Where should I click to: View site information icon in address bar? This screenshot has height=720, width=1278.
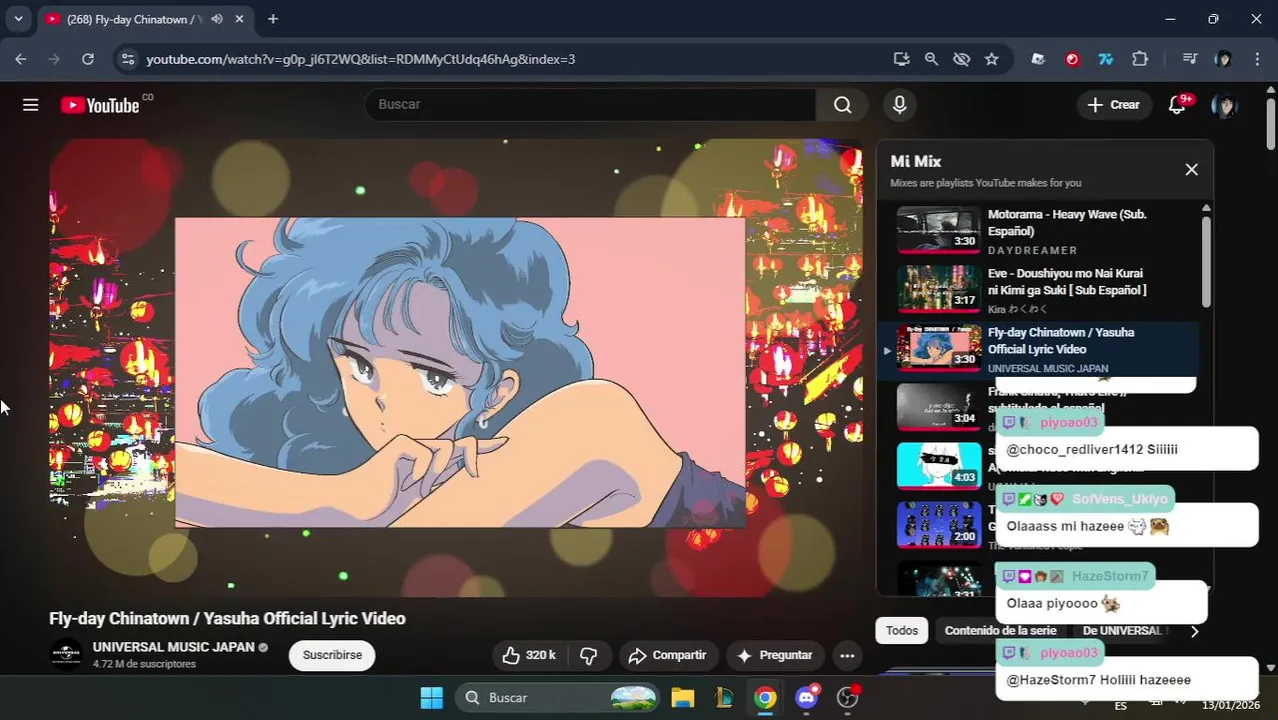coord(127,59)
